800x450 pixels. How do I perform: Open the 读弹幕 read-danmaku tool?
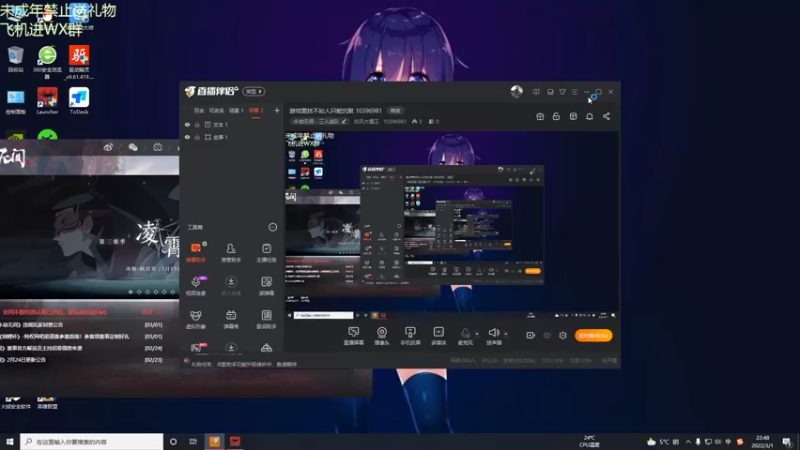(x=266, y=286)
